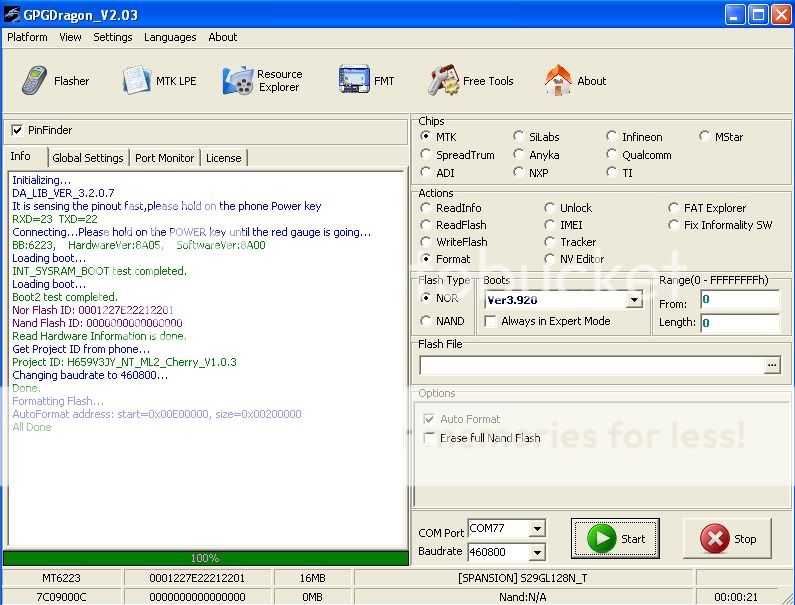Select SiLabs chip option
Image resolution: width=795 pixels, height=605 pixels.
coord(518,136)
